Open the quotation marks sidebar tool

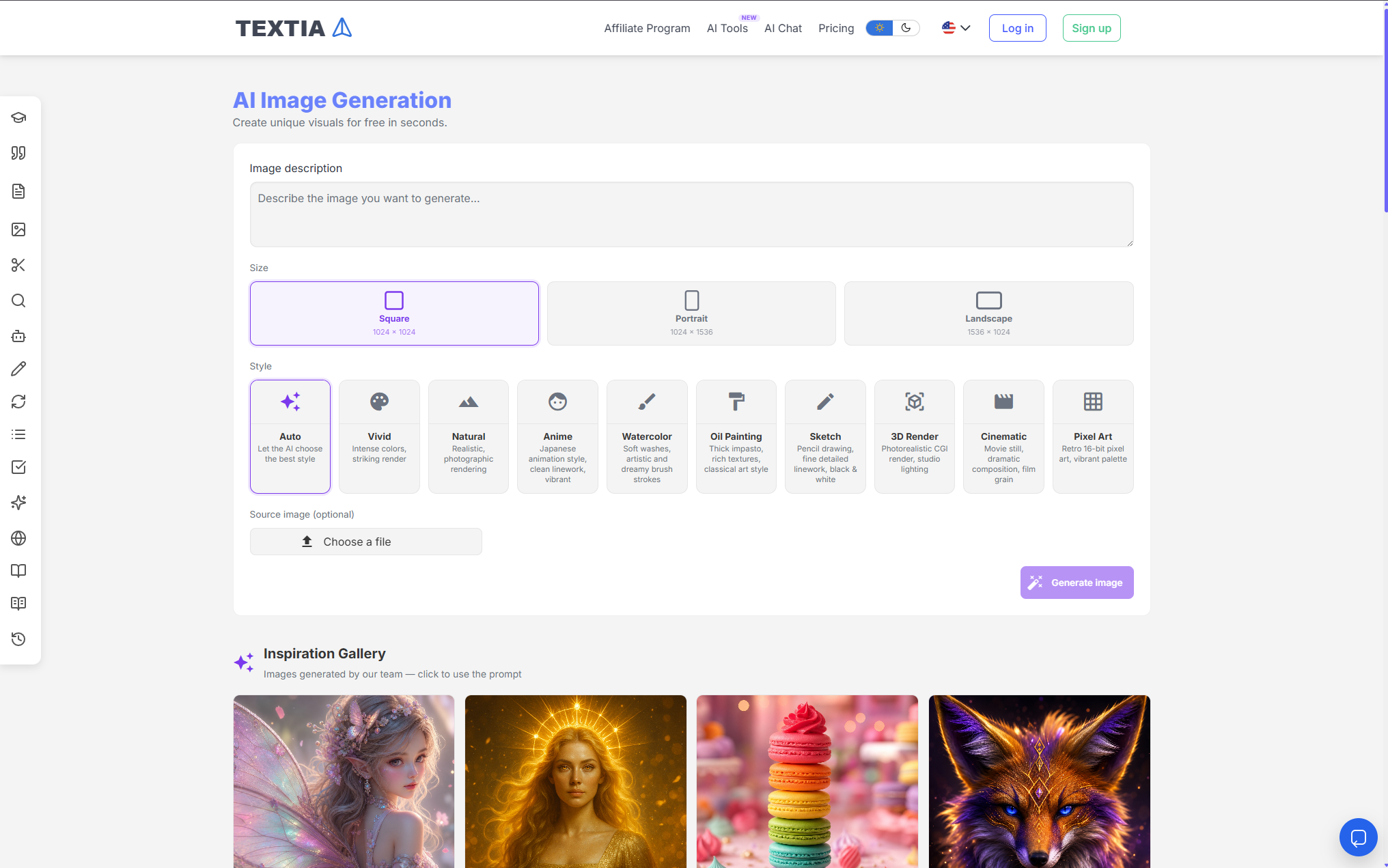pos(18,153)
